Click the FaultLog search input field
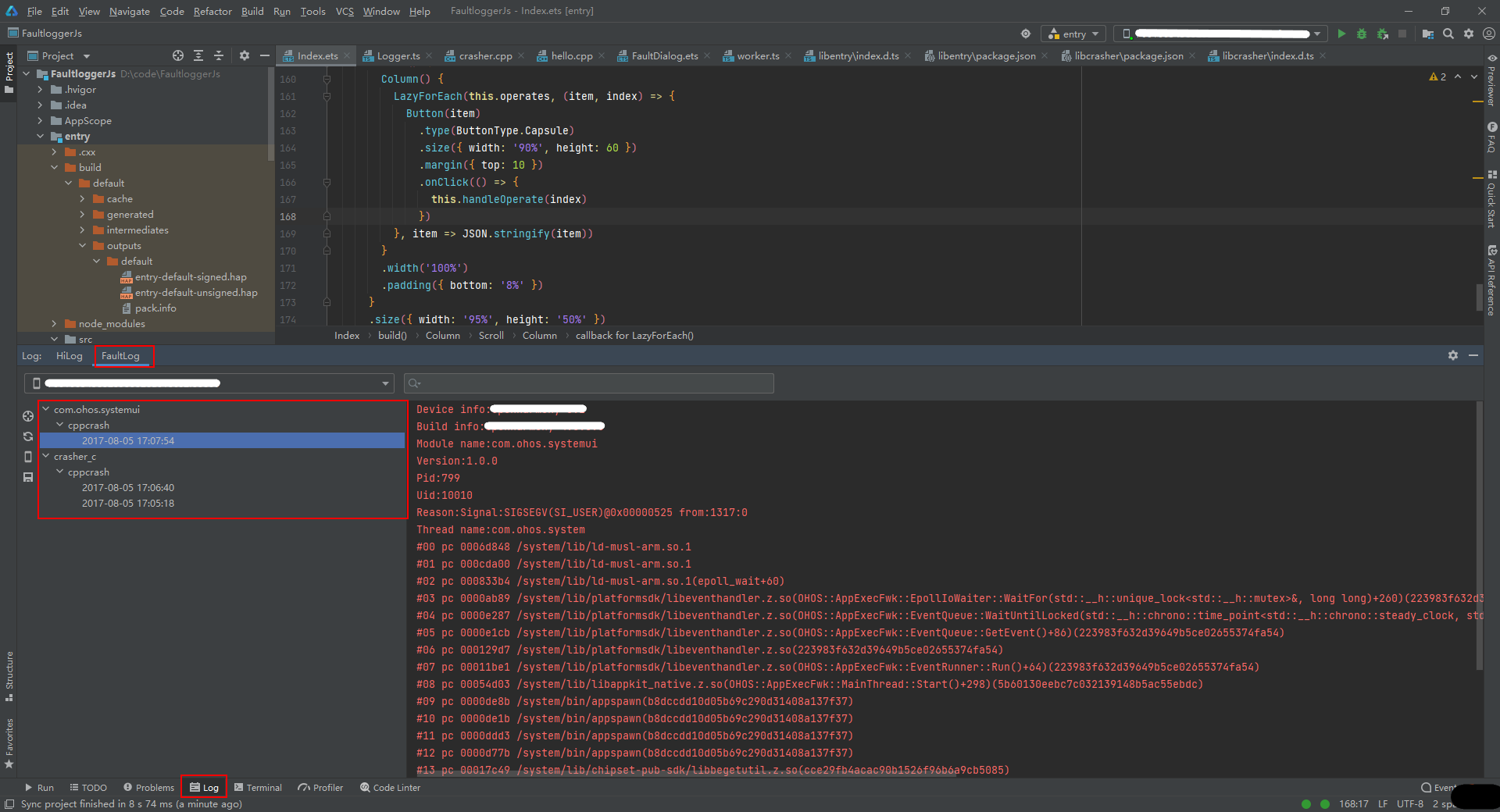1500x812 pixels. point(594,383)
